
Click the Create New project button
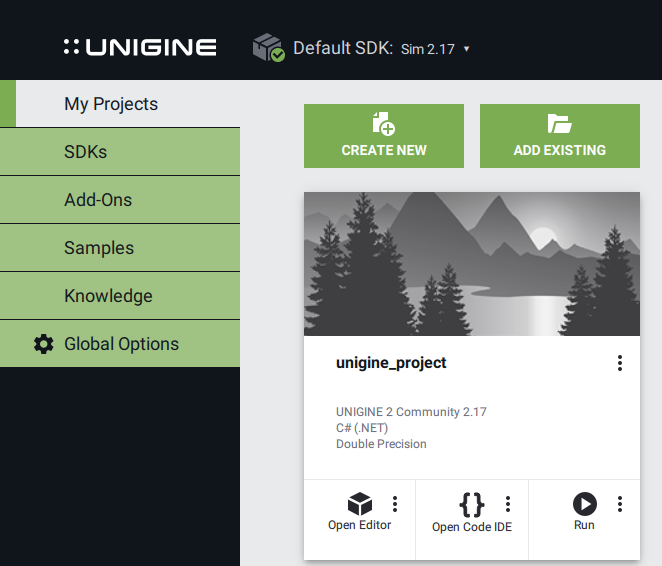pos(384,136)
